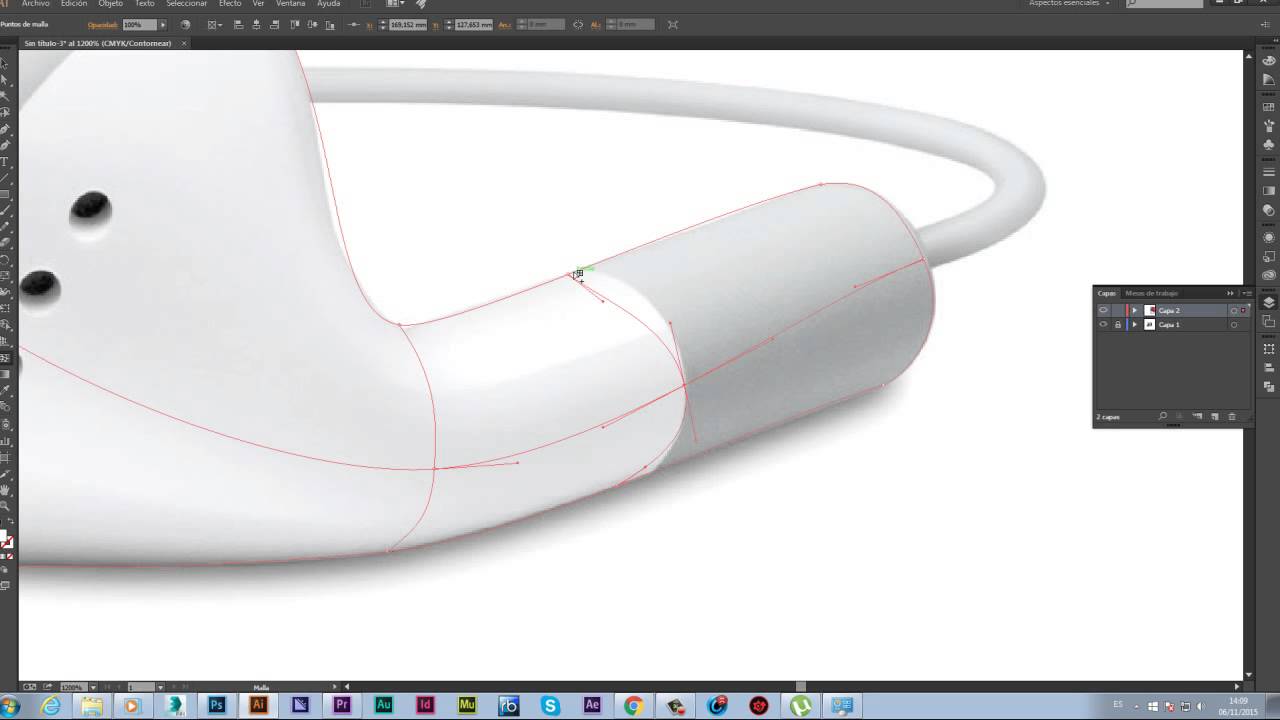Collapse the Capas panel with double arrows
The height and width of the screenshot is (720, 1280).
1231,293
